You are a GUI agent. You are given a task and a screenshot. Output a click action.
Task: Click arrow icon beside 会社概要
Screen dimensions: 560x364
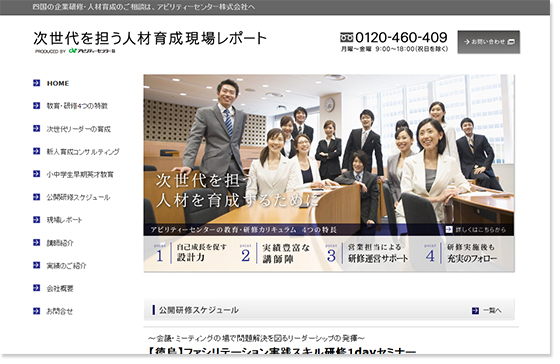click(36, 288)
